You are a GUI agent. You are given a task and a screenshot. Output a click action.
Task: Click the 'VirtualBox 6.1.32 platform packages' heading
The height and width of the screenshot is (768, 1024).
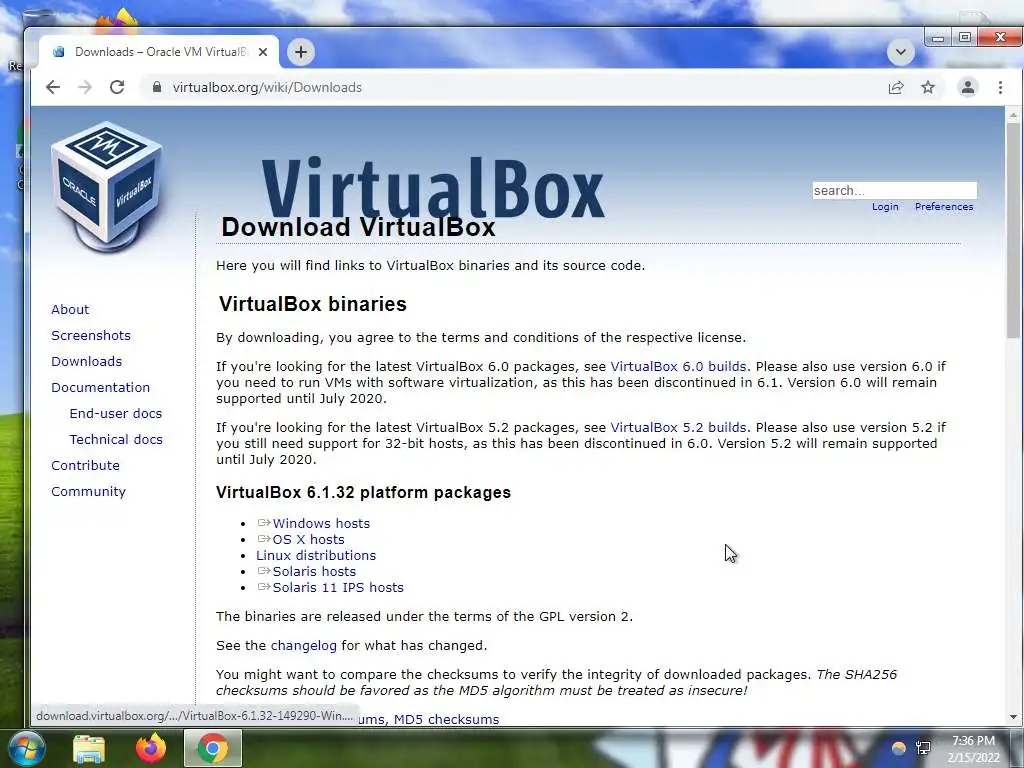point(363,492)
